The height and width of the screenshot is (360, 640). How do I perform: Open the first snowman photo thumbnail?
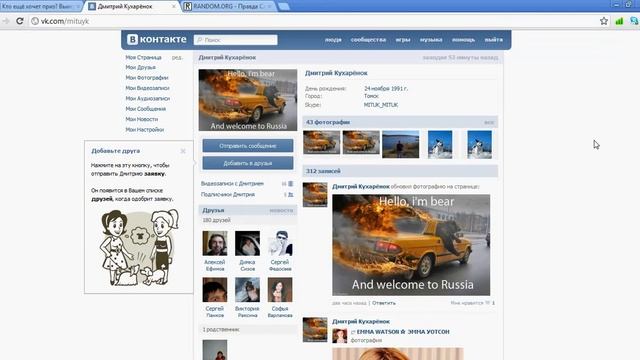tap(440, 144)
